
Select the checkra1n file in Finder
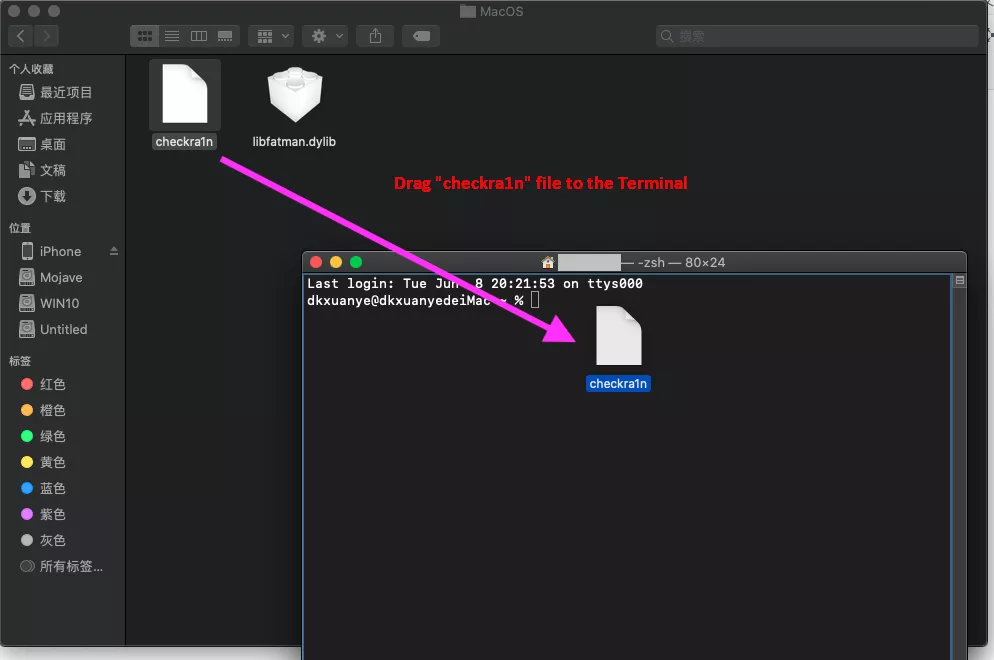(184, 95)
